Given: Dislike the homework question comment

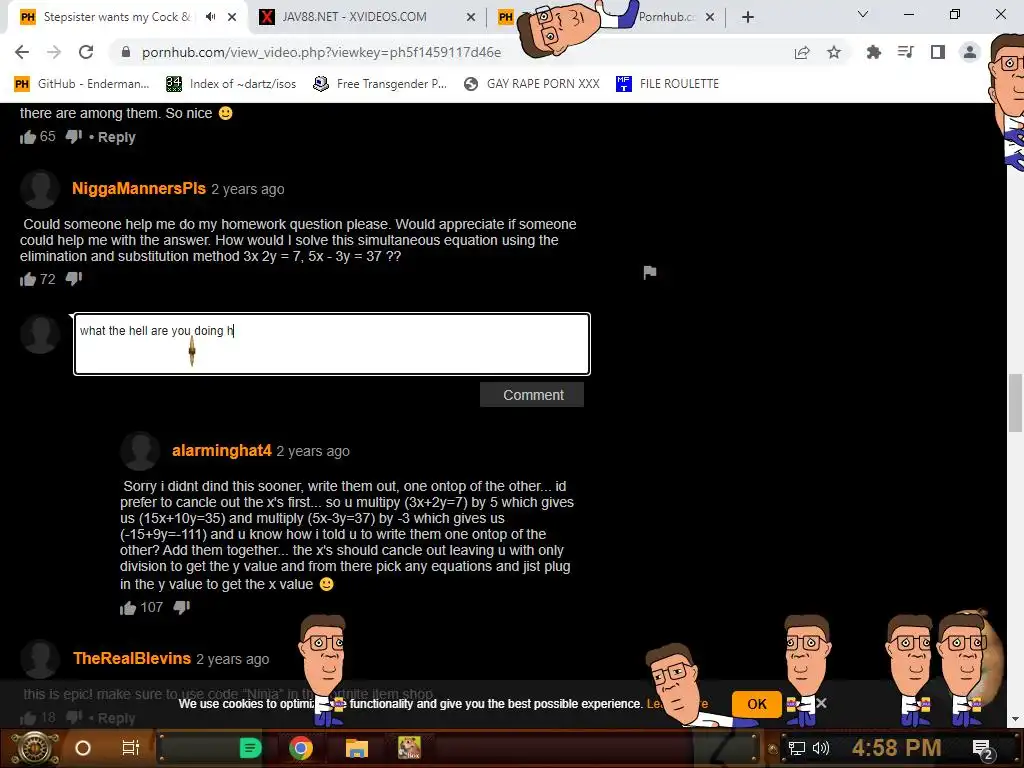Looking at the screenshot, I should click(74, 279).
